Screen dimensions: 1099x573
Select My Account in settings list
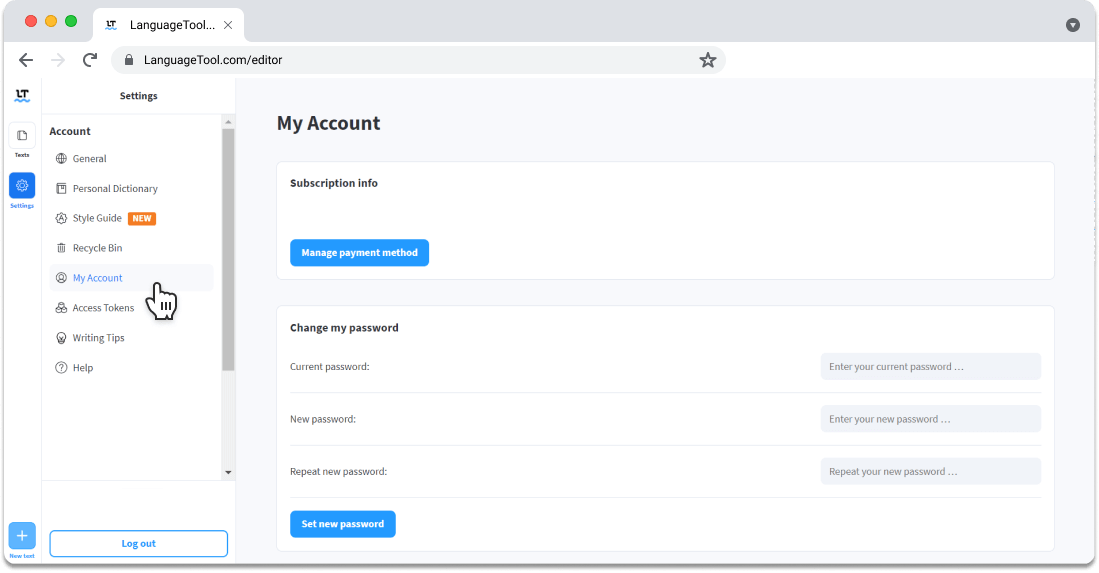coord(131,278)
